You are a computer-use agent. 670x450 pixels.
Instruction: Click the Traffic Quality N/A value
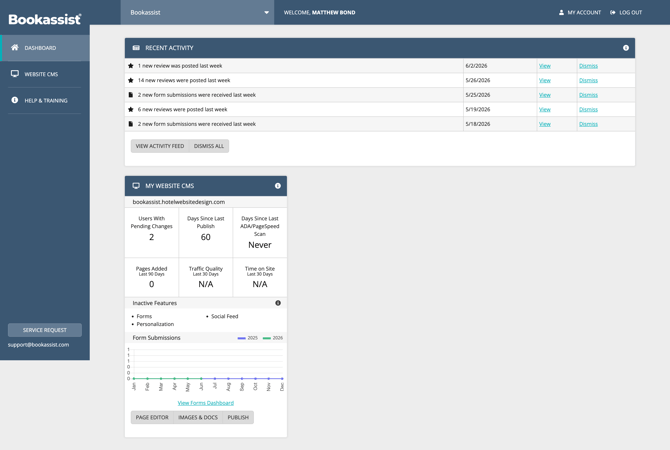206,284
